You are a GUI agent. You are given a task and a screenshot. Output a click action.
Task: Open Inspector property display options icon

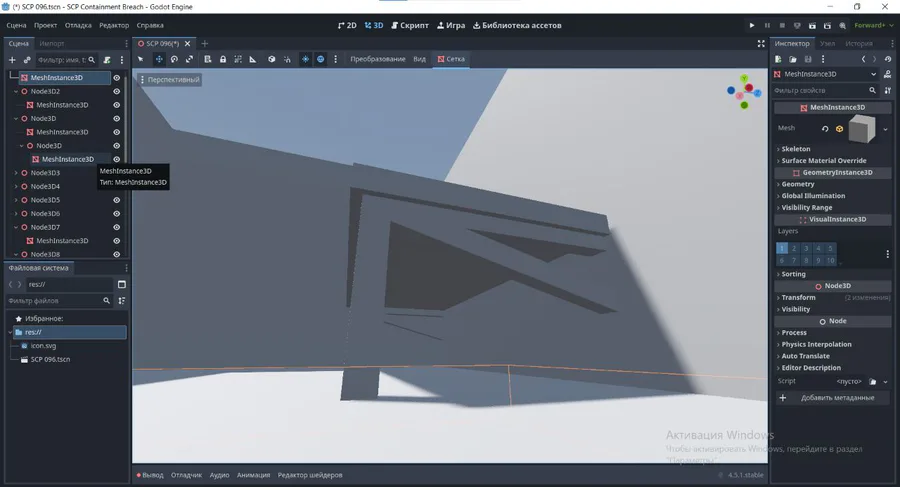click(x=888, y=90)
